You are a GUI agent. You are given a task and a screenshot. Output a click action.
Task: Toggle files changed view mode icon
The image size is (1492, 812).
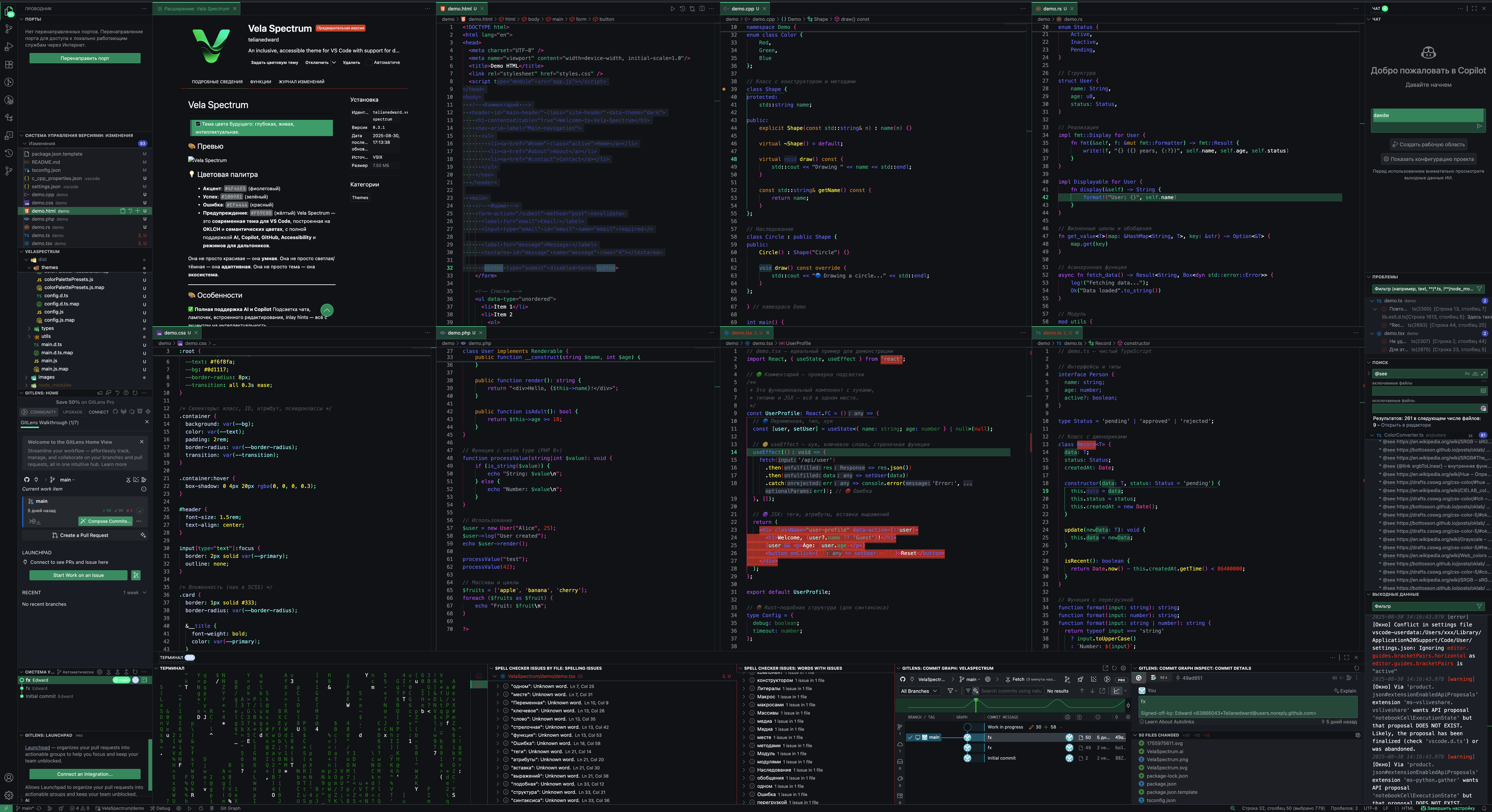click(1358, 735)
